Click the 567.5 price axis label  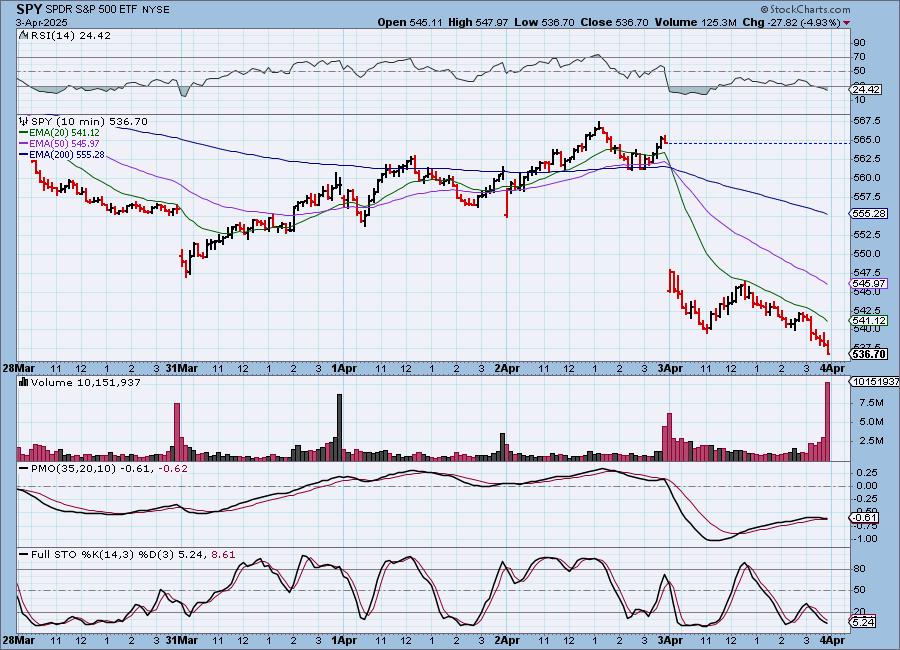[x=867, y=121]
